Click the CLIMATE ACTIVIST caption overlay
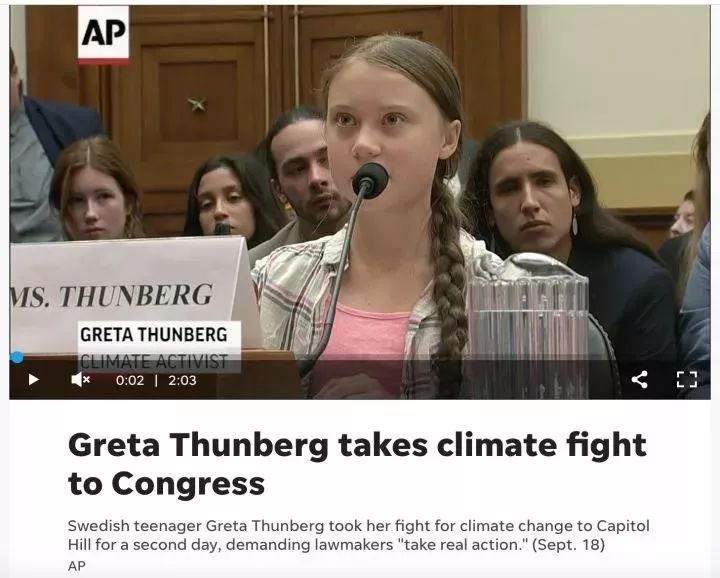The height and width of the screenshot is (578, 720). pyautogui.click(x=154, y=361)
